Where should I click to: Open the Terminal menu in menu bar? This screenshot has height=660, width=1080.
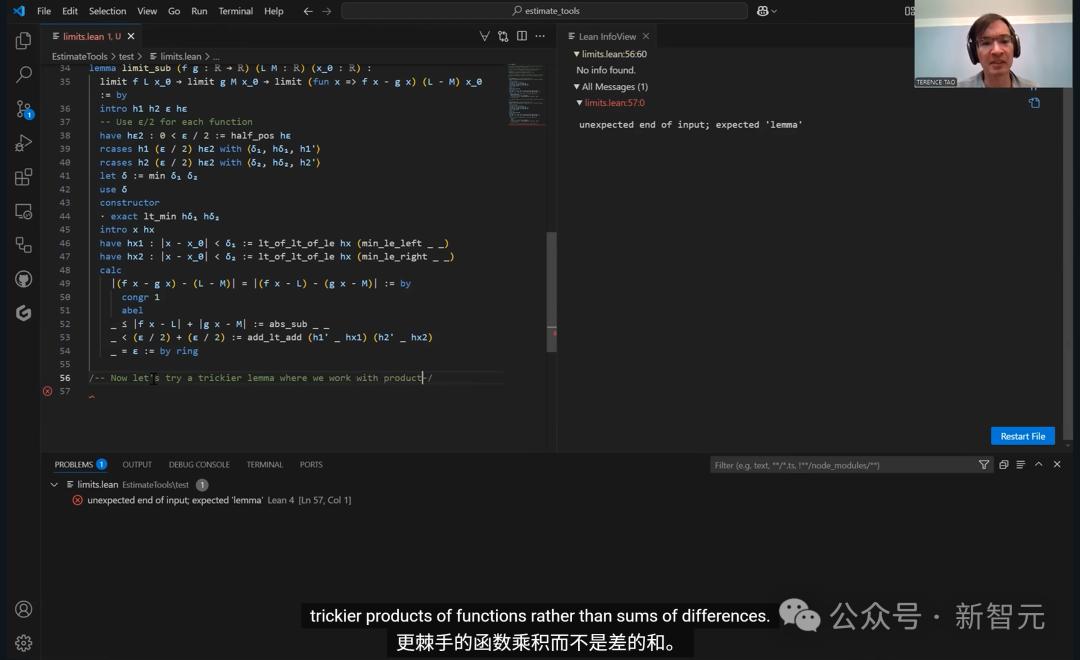tap(235, 11)
